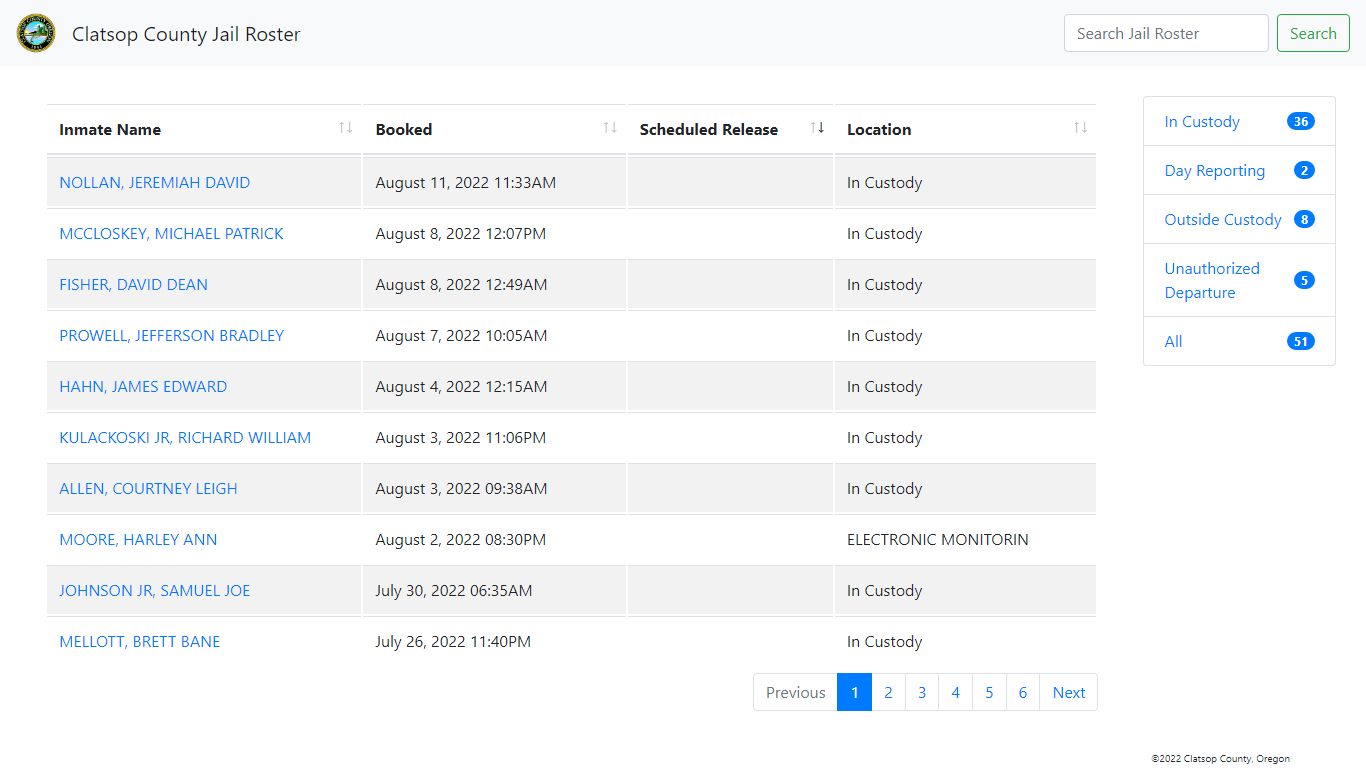Screen dimensions: 1366x768
Task: Open KULACKOSKI JR, RICHARD WILLIAM record
Action: coord(185,438)
